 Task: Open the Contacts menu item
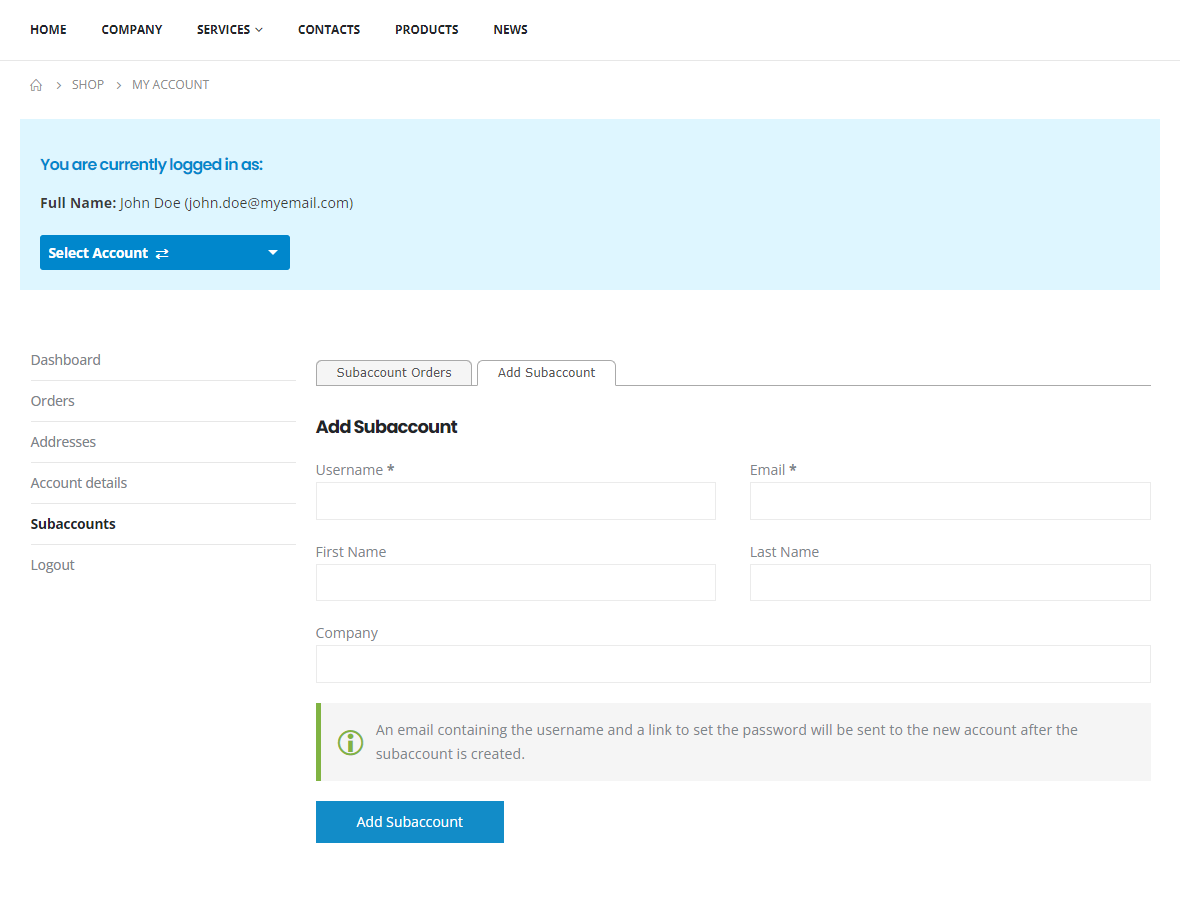tap(329, 30)
